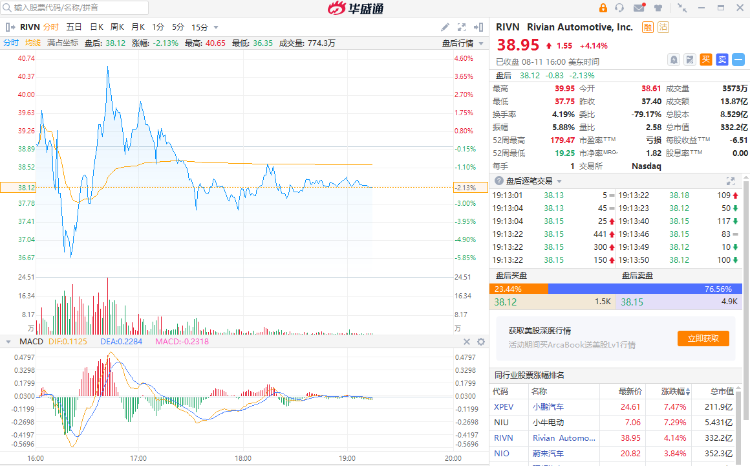
Task: Switch to the 分时 chart tab
Action: [x=51, y=27]
